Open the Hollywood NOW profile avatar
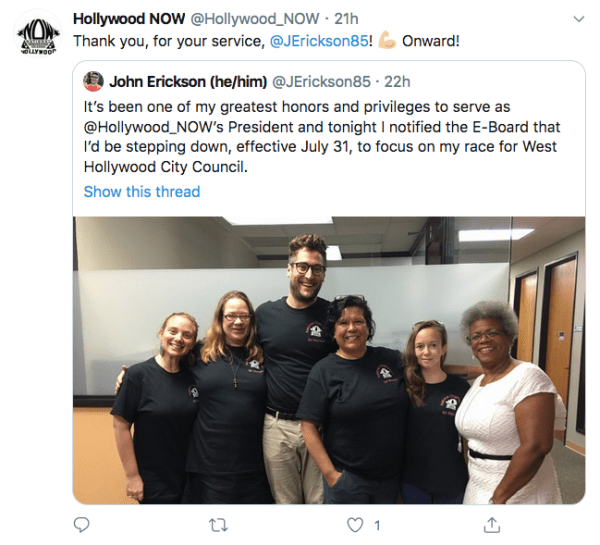Viewport: 600px width, 545px height. click(38, 33)
